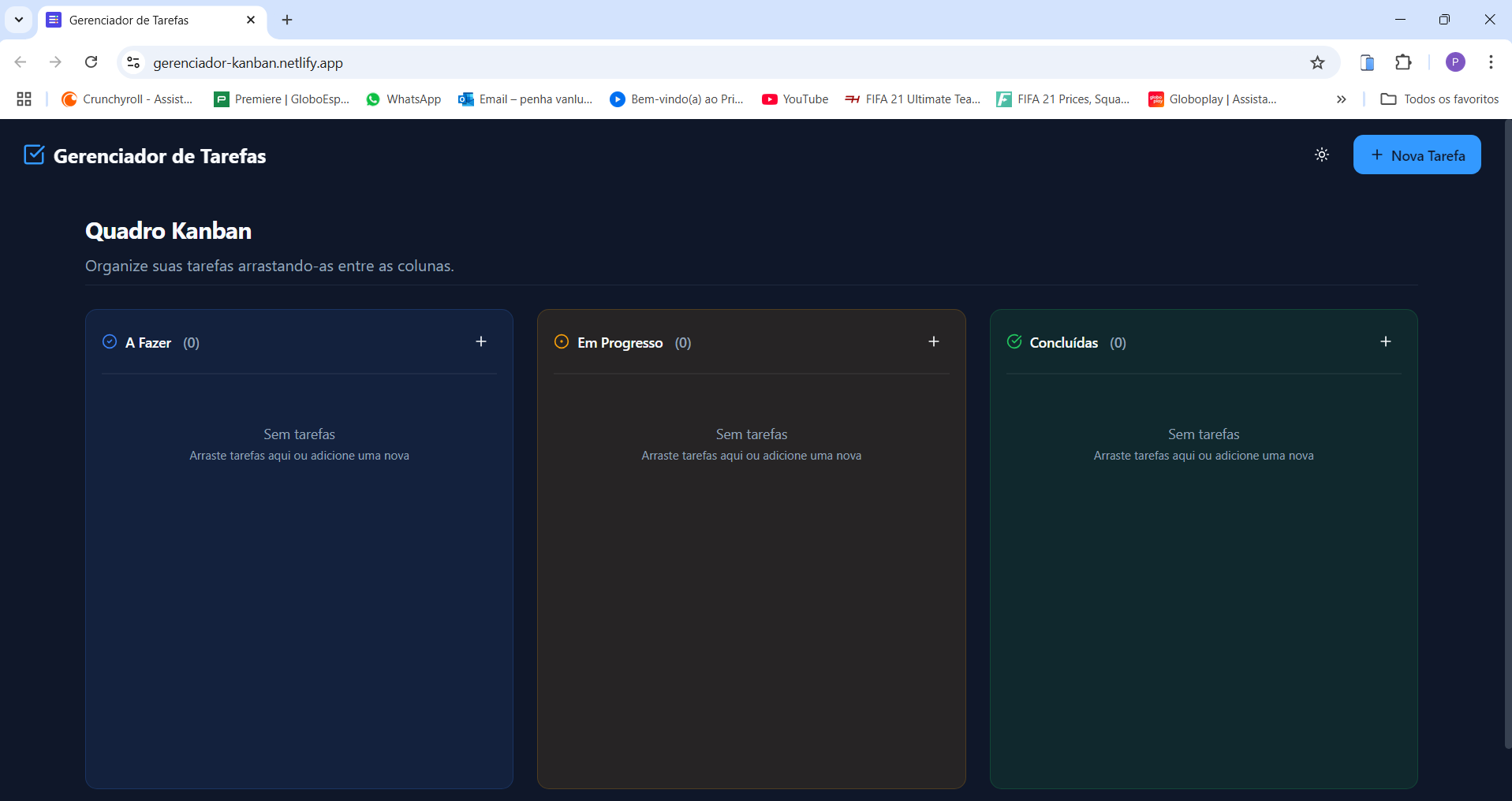Open the browser extensions puzzle icon
Screen dimensions: 1512x801
1404,62
